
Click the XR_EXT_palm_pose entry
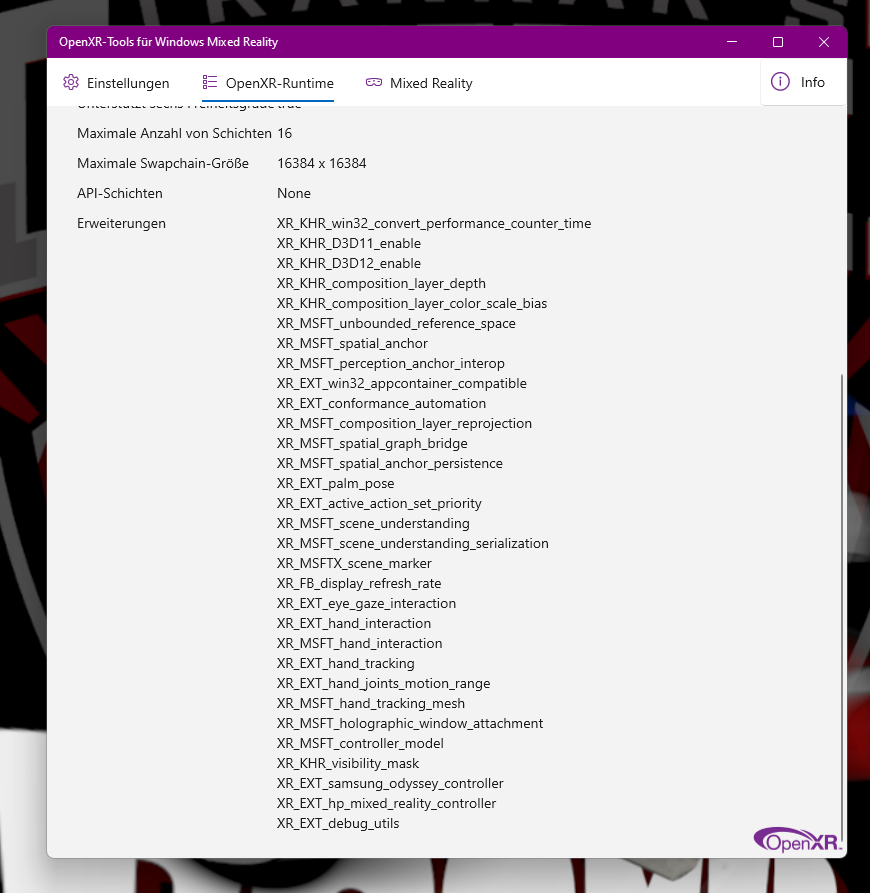pos(335,484)
